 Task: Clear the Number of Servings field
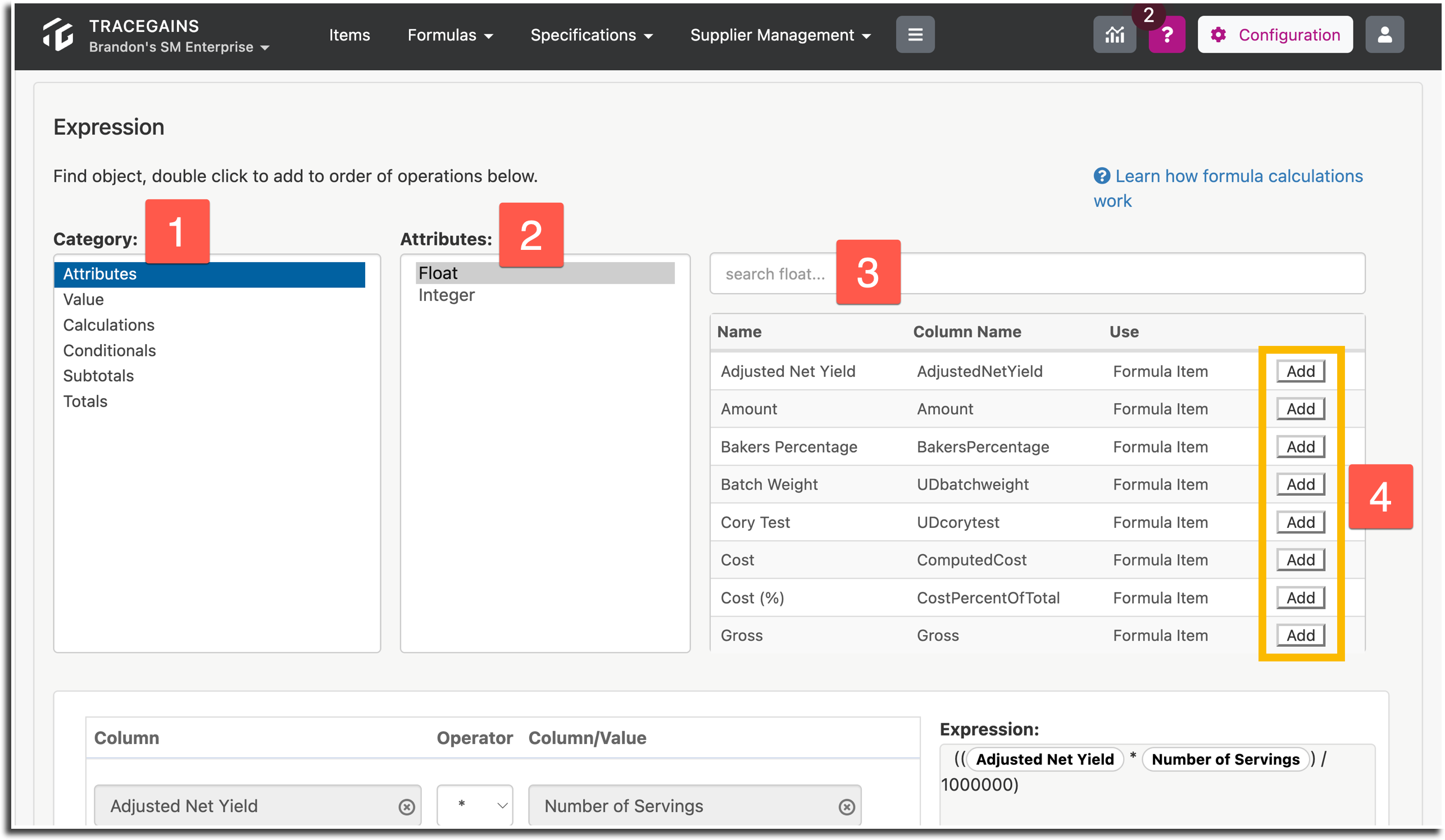[x=846, y=807]
